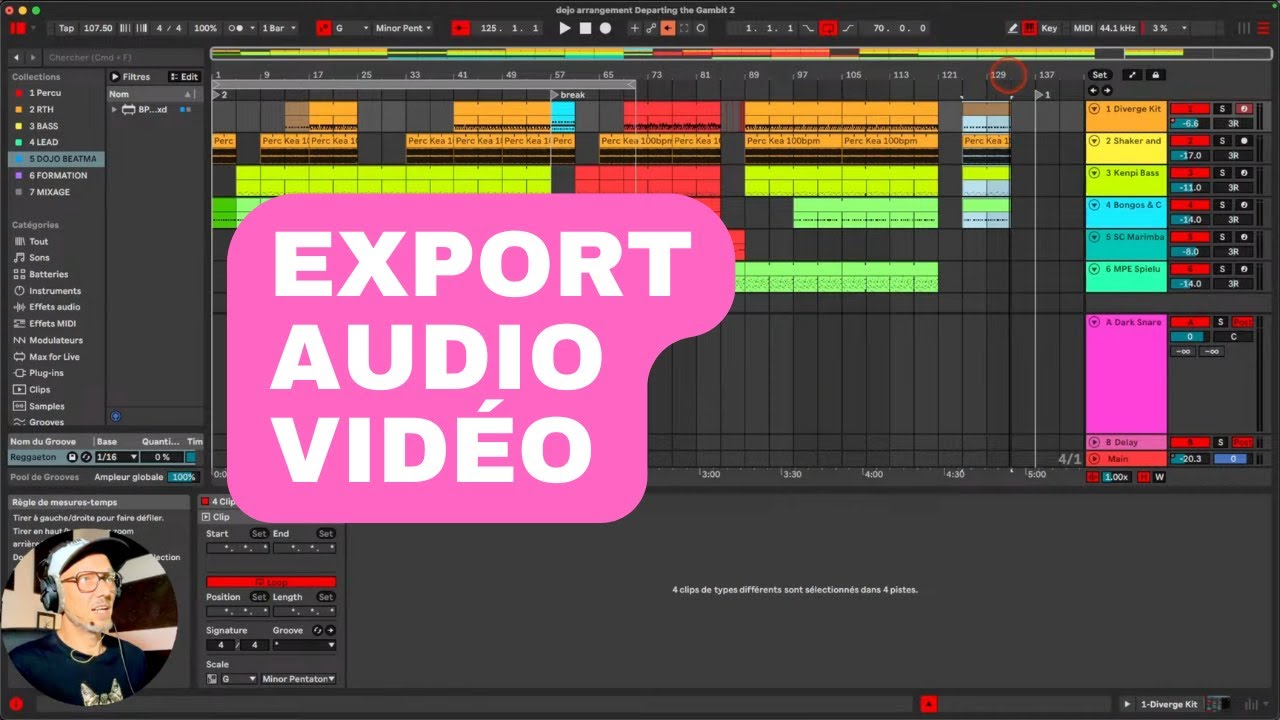Viewport: 1280px width, 720px height.
Task: Click the re-enable automation arrow icon
Action: [668, 28]
